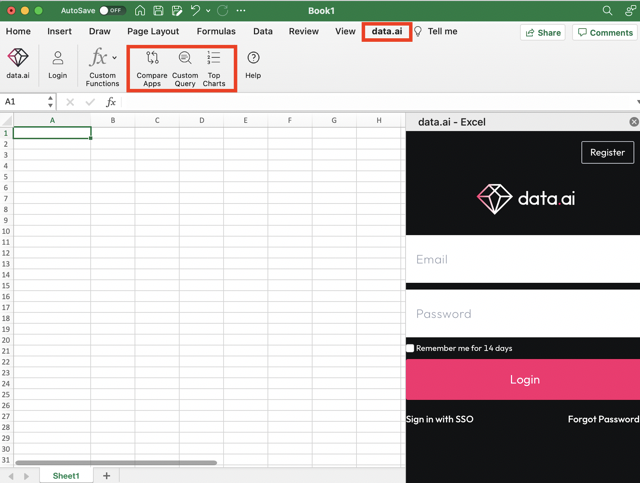Image resolution: width=640 pixels, height=483 pixels.
Task: Open the Comments button
Action: click(605, 33)
